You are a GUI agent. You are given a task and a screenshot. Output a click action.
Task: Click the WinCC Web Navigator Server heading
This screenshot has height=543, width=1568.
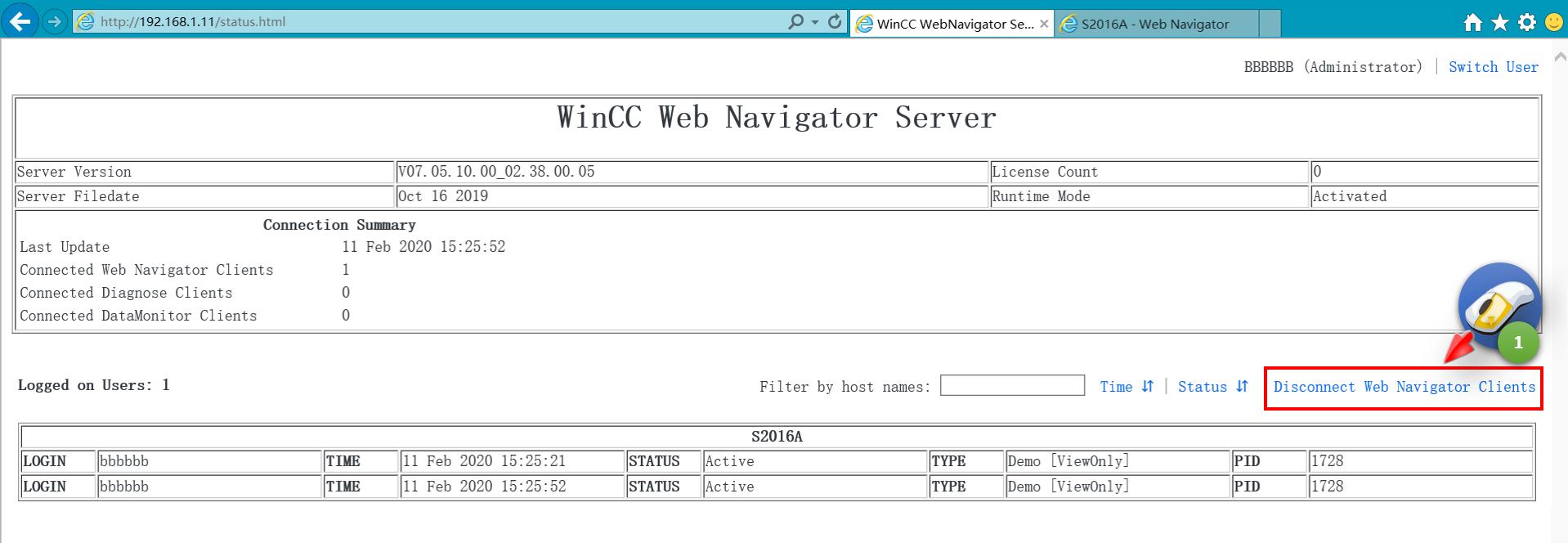tap(777, 118)
